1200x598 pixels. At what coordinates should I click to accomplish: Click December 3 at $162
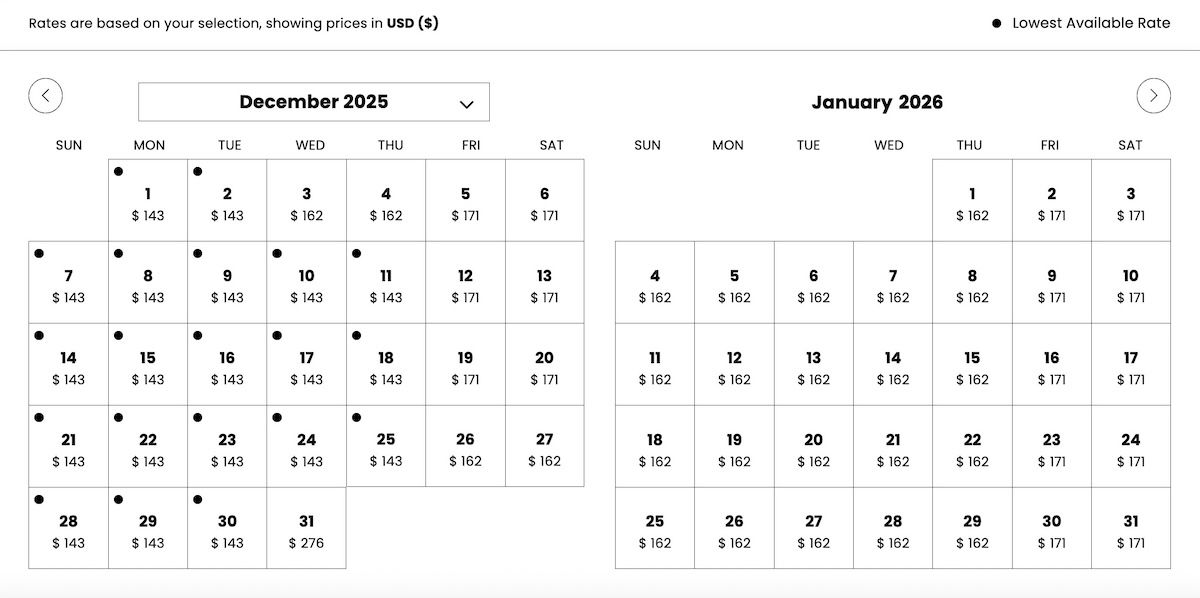[x=306, y=201]
